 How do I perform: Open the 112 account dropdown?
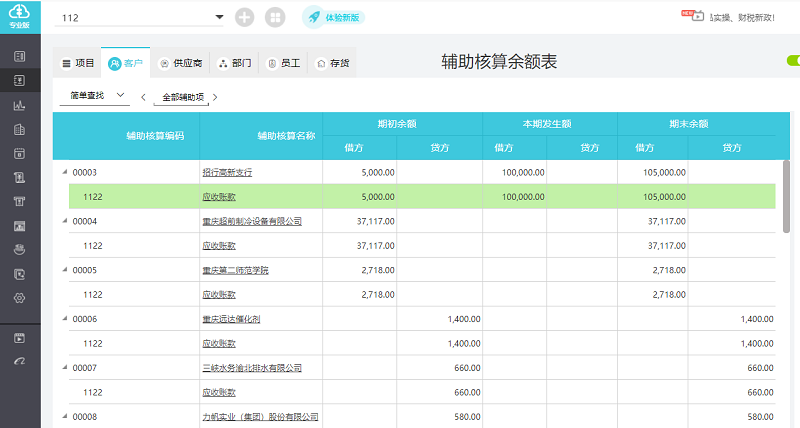point(219,18)
